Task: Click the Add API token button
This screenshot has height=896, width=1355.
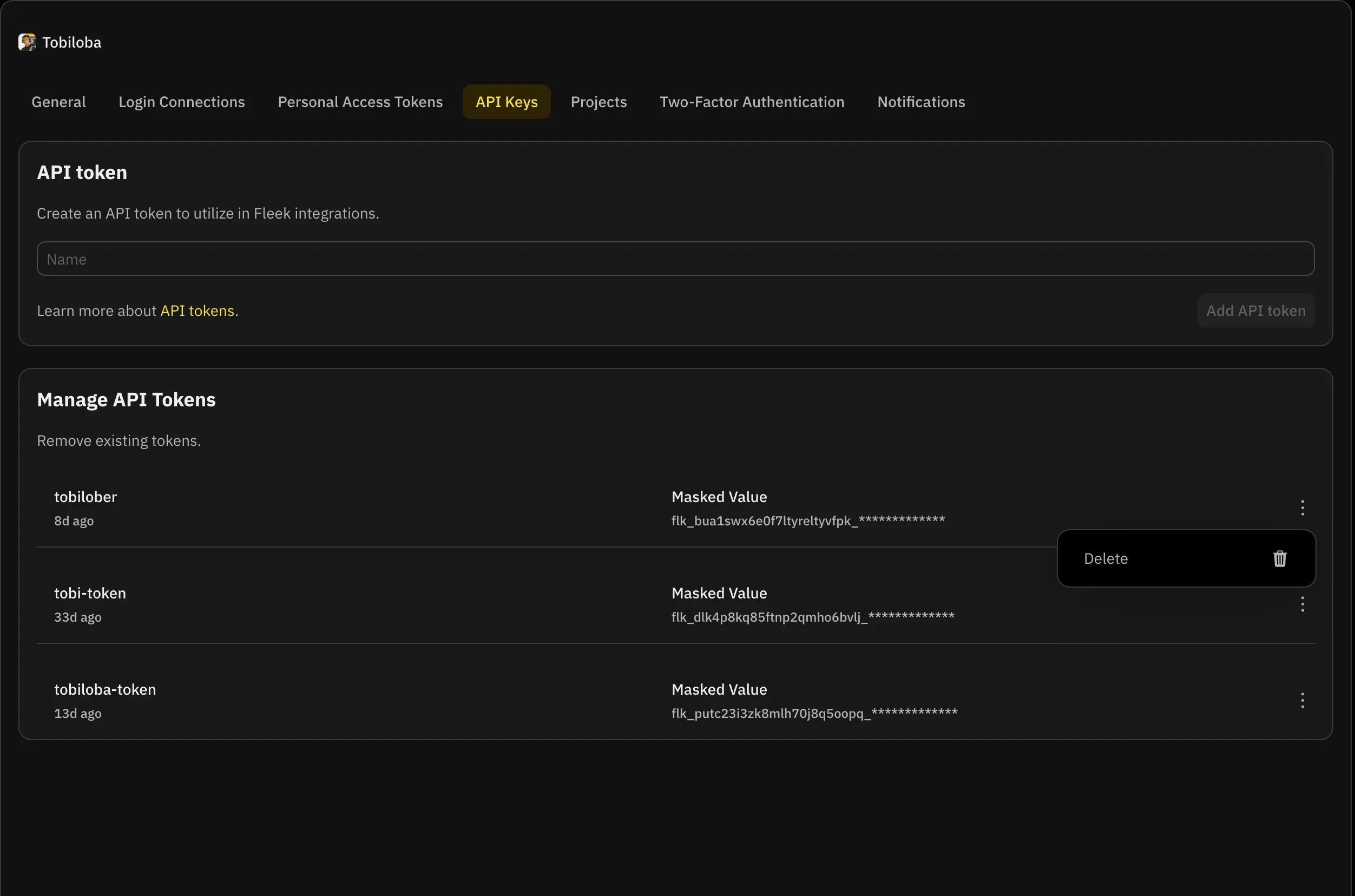Action: 1255,311
